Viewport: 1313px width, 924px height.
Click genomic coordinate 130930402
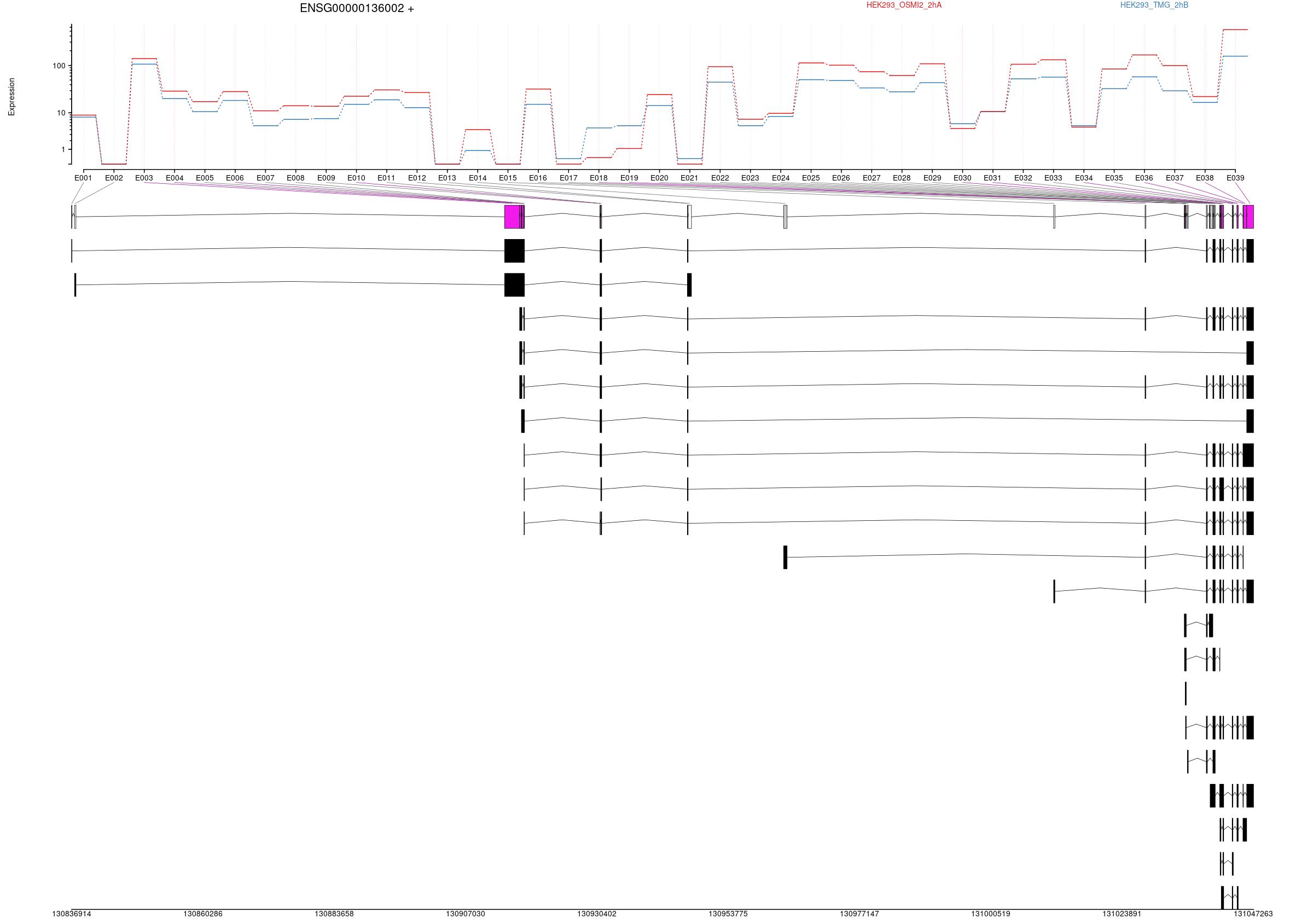pyautogui.click(x=597, y=914)
